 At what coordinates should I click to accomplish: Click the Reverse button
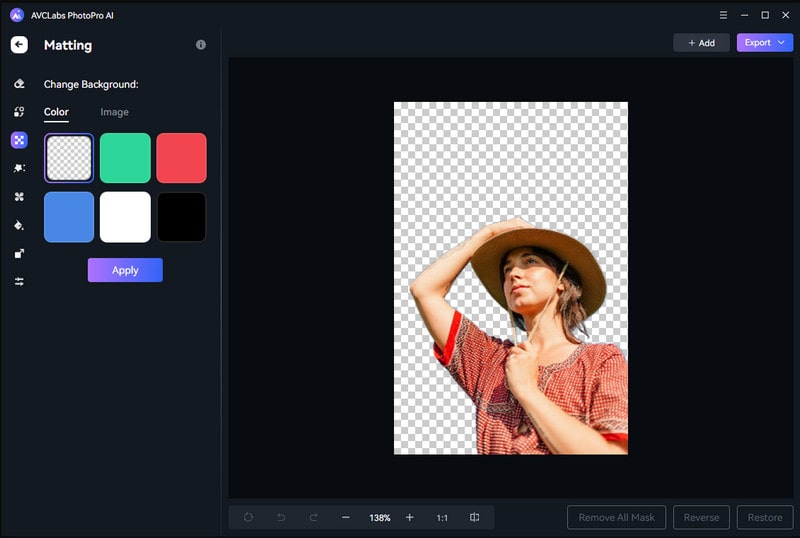click(701, 517)
